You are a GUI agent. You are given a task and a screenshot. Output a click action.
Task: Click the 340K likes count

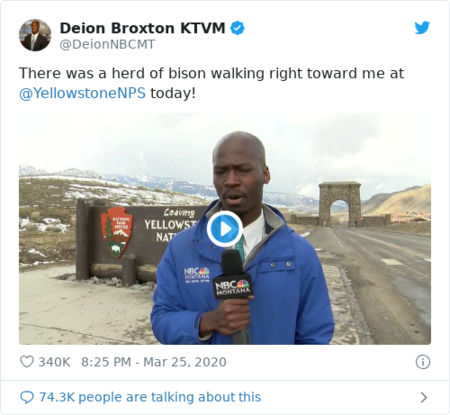tap(54, 362)
